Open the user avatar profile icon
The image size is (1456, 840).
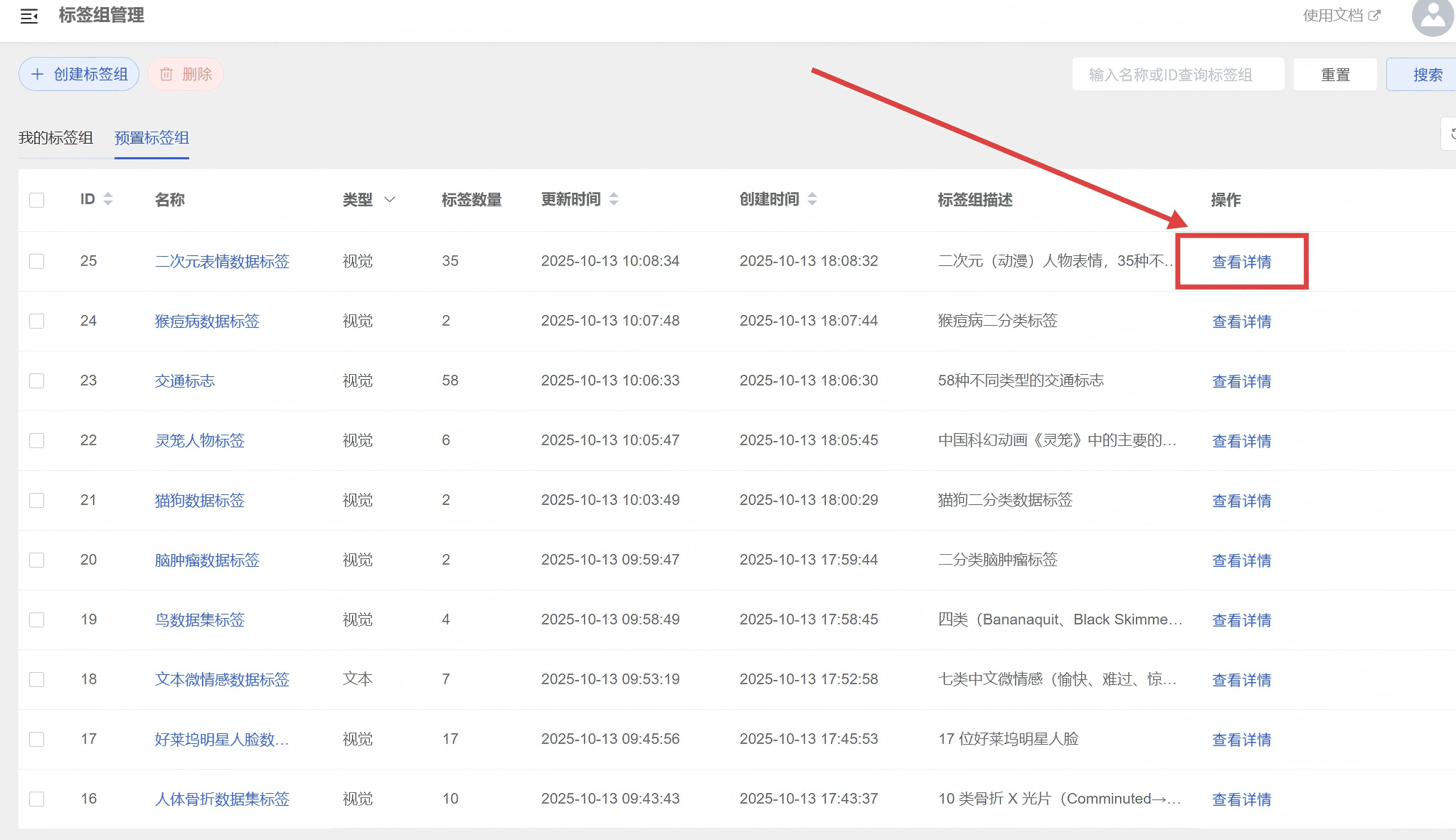1433,16
